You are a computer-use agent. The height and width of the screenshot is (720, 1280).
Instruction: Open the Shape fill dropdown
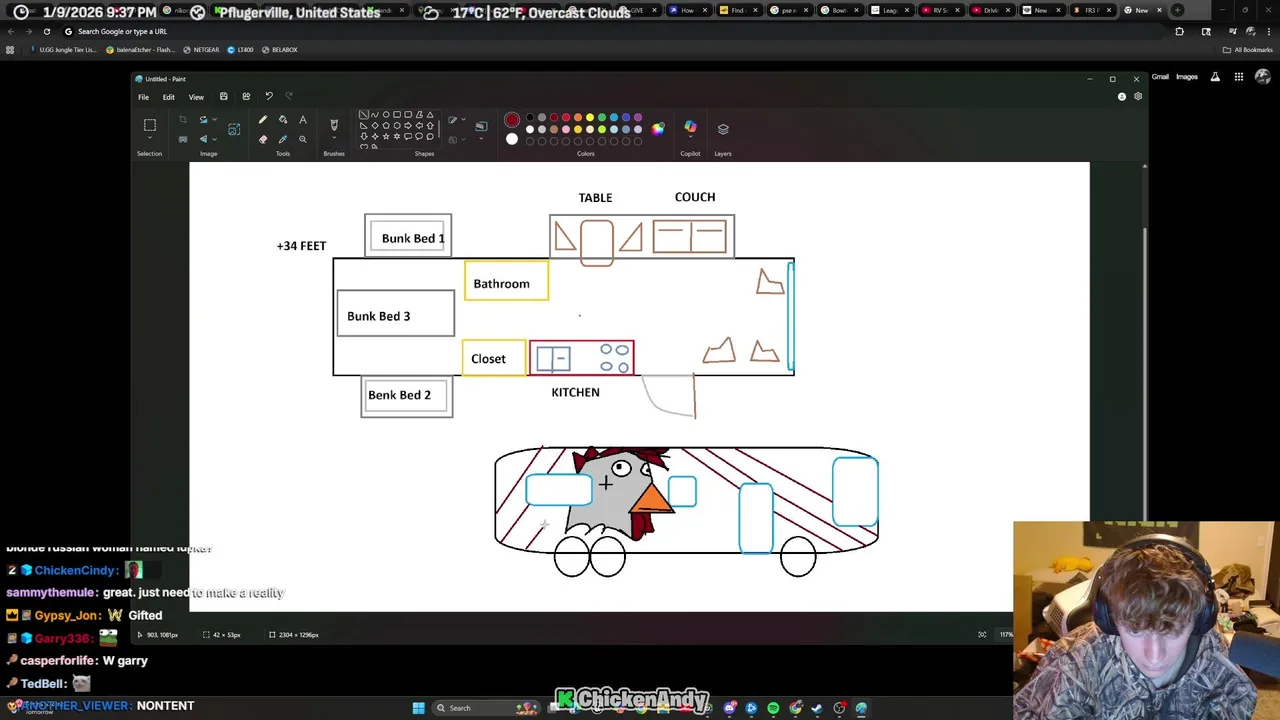pos(461,139)
